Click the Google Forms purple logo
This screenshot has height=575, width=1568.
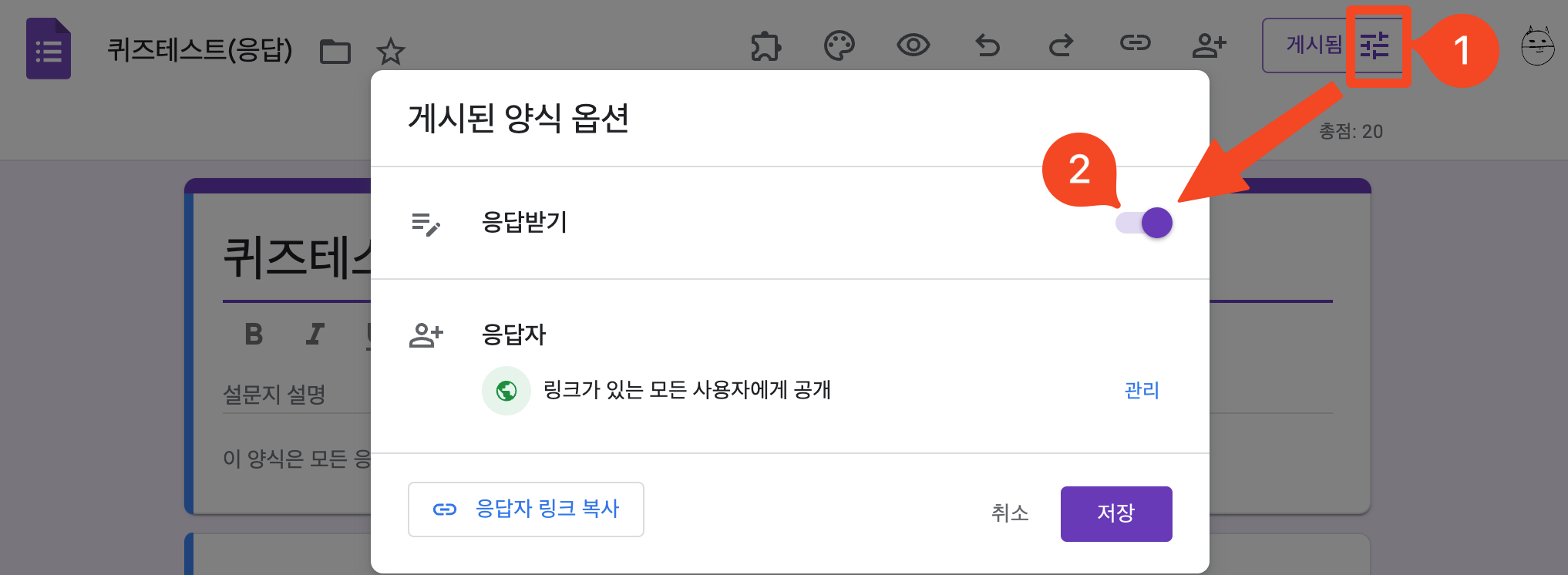pos(48,49)
